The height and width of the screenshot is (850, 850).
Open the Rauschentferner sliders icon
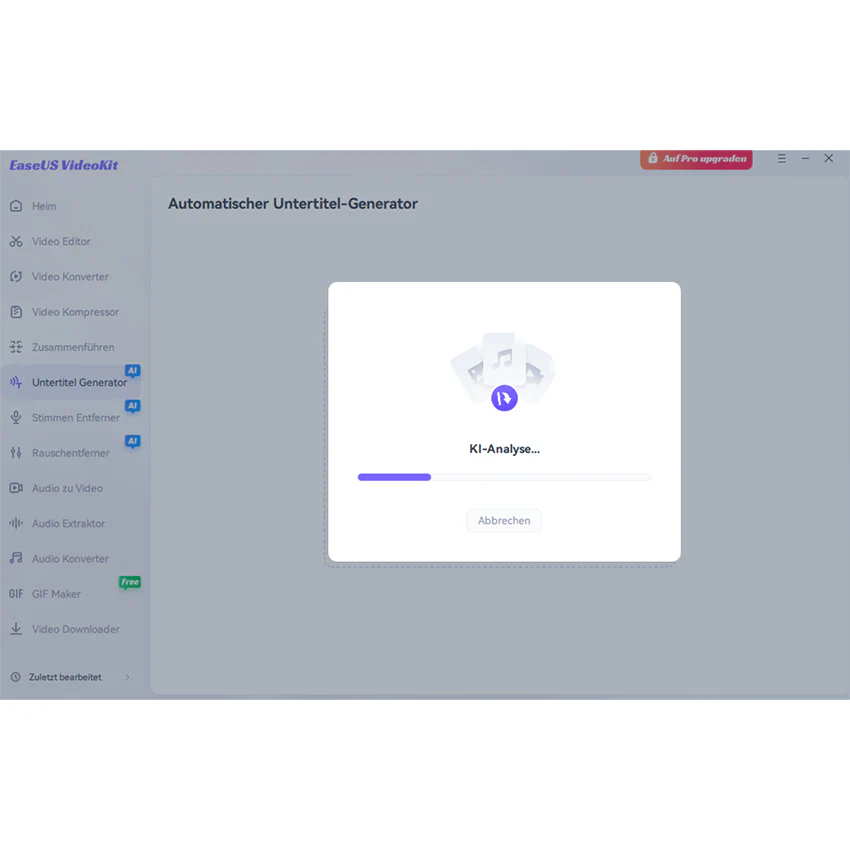16,453
